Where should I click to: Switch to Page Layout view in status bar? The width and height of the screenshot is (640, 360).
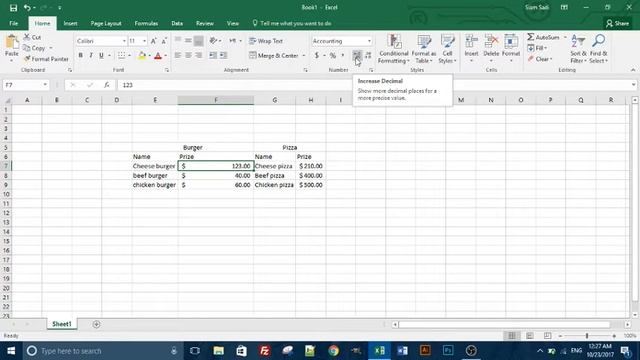click(x=530, y=336)
